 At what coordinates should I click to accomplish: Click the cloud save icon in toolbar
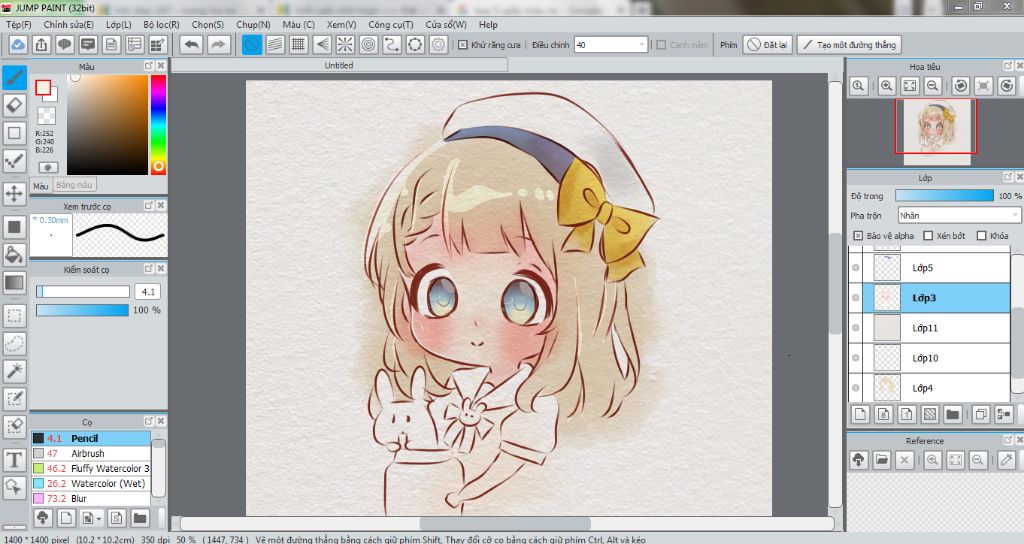(x=18, y=44)
